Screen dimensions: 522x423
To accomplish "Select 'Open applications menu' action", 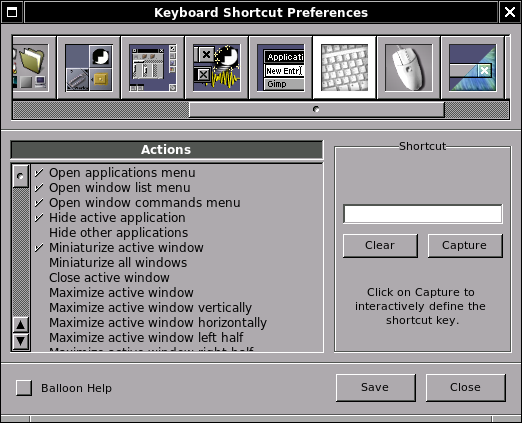I will pyautogui.click(x=177, y=173).
